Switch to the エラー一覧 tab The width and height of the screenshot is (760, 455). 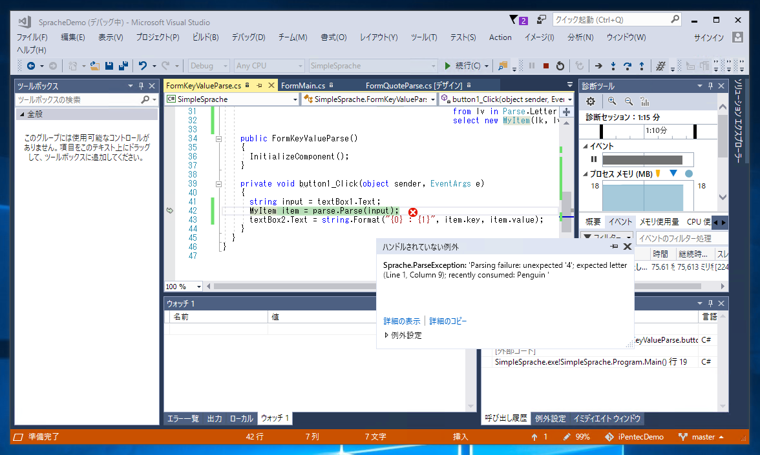tap(183, 419)
